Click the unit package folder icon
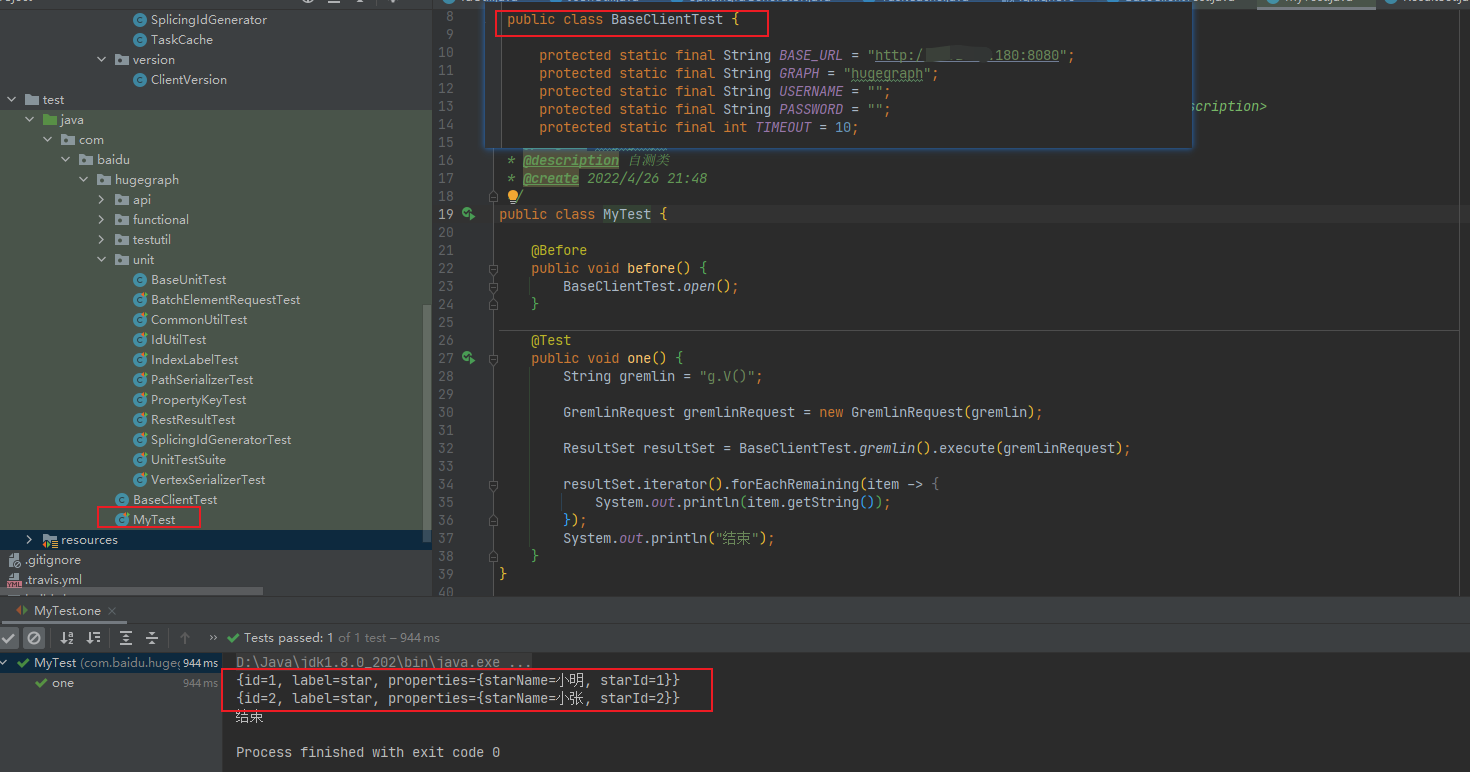The width and height of the screenshot is (1470, 772). click(x=122, y=259)
